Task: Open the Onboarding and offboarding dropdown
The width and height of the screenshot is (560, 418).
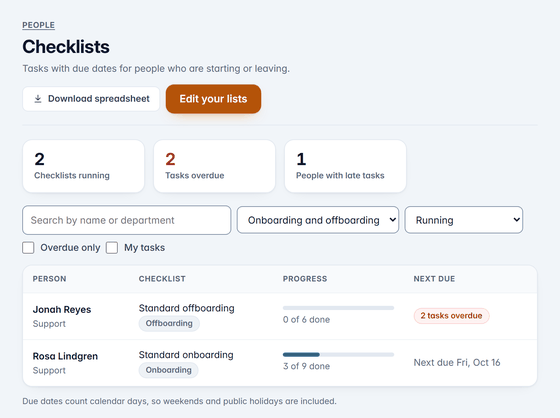Action: click(318, 220)
